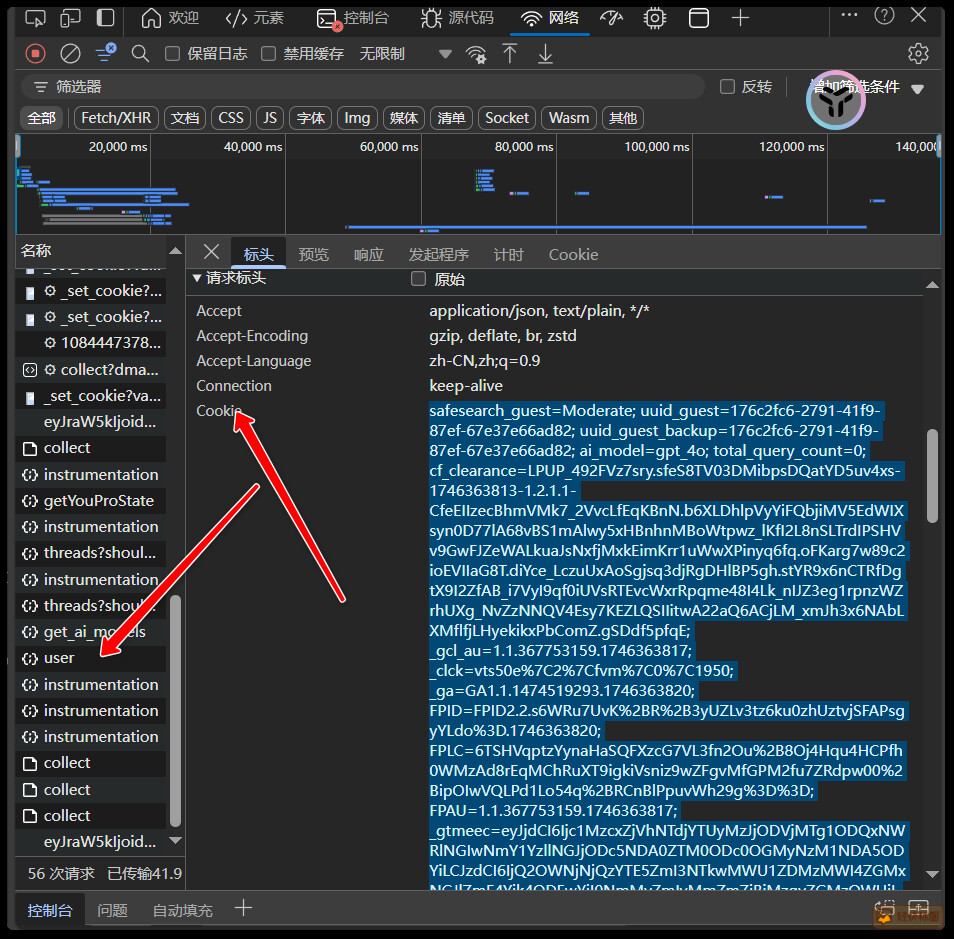Screen dimensions: 954x939
Task: Click the import HAR upload arrow
Action: click(510, 53)
